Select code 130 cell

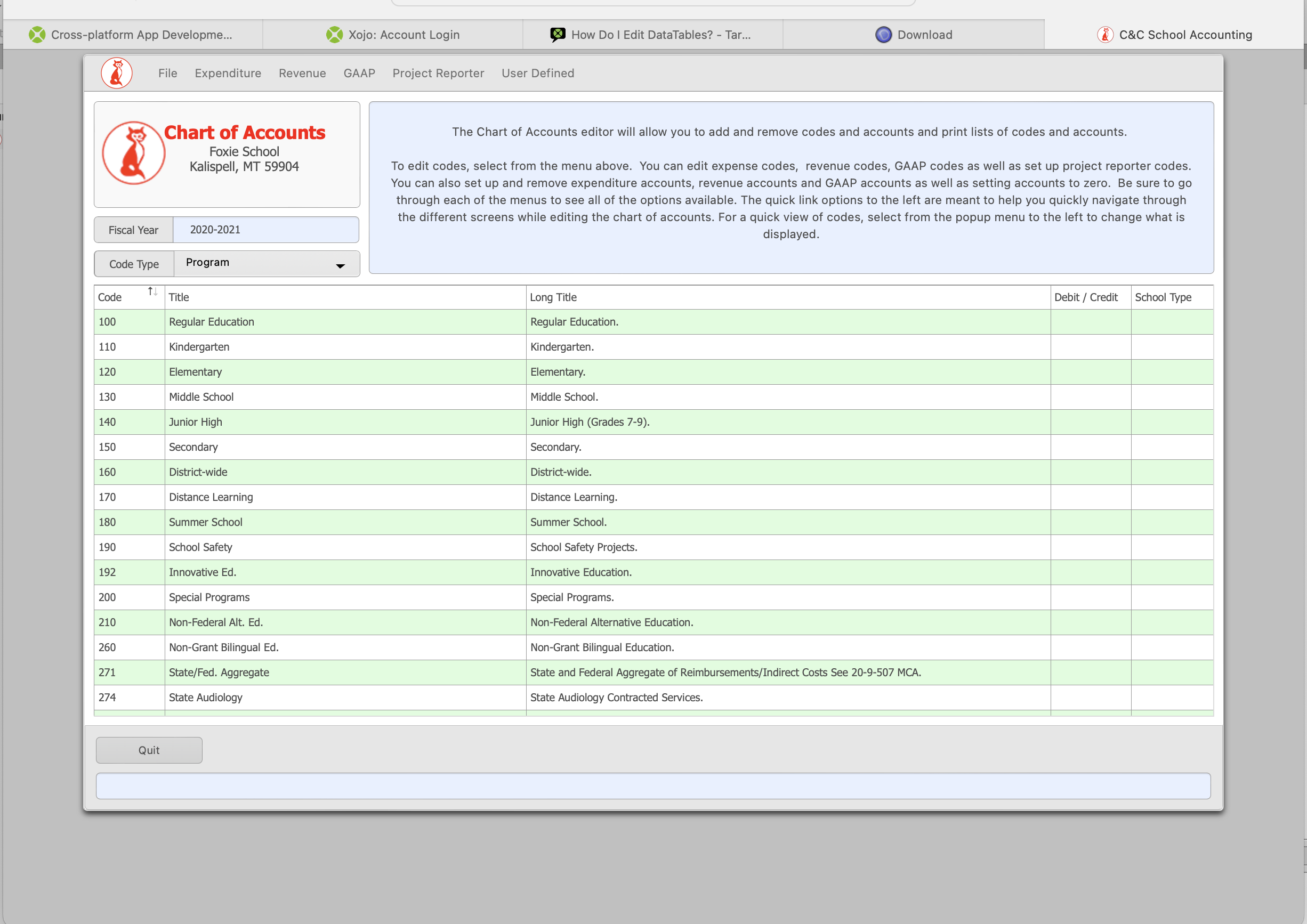pyautogui.click(x=129, y=397)
